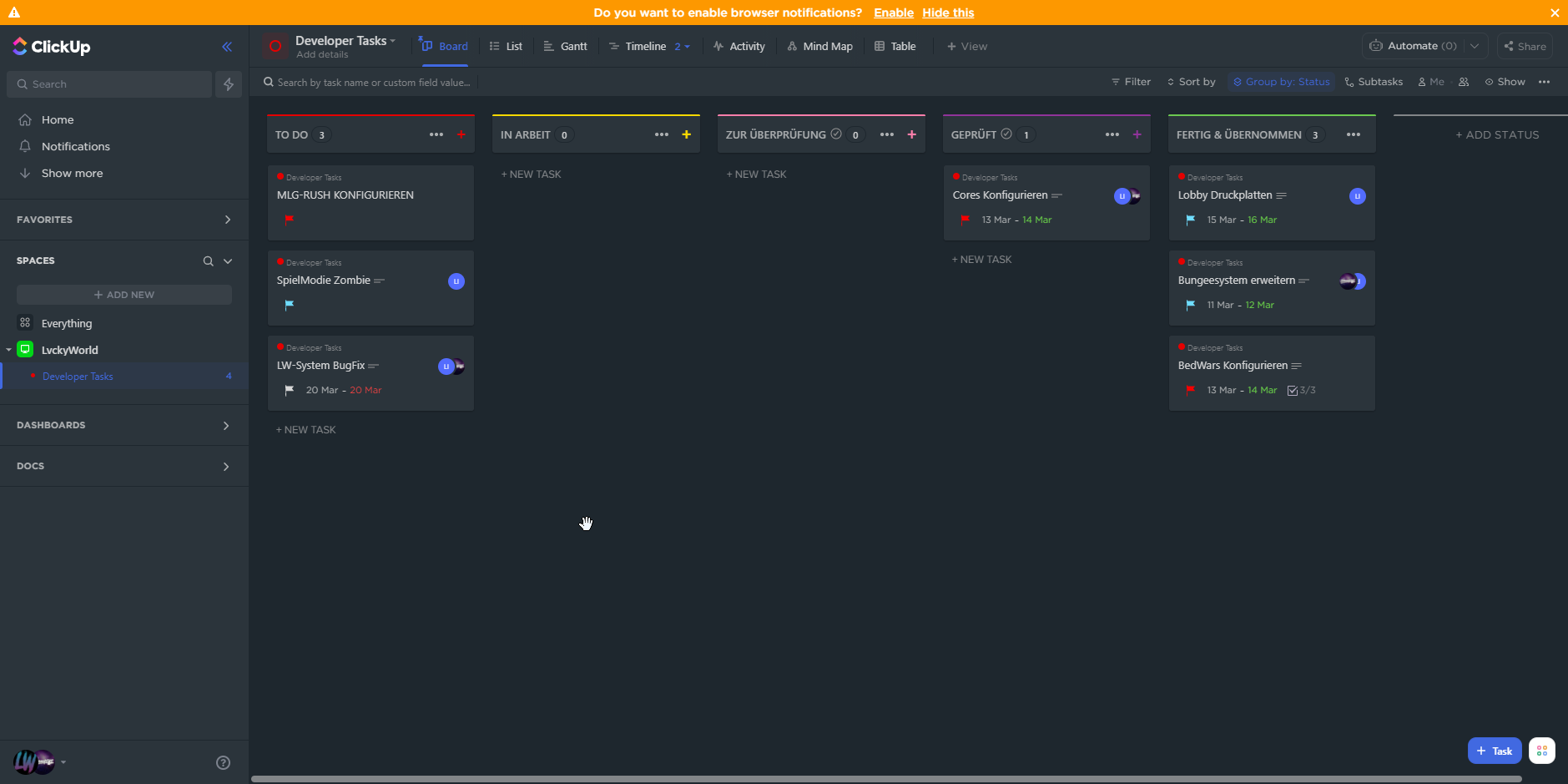This screenshot has height=784, width=1568.
Task: Click the blue Task button
Action: 1494,751
